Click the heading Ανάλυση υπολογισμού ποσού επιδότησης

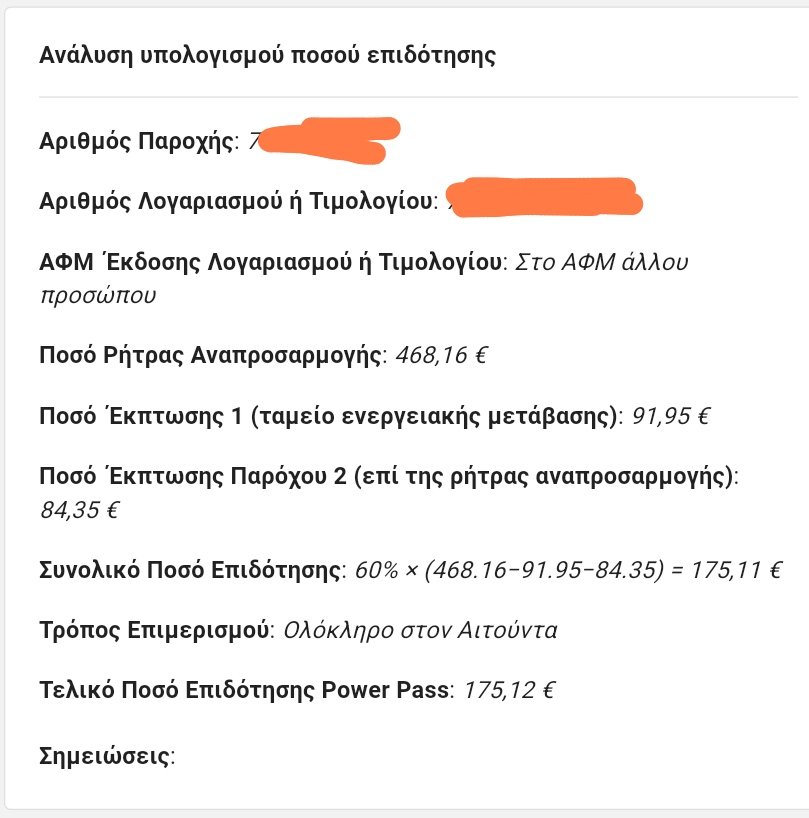click(x=267, y=55)
